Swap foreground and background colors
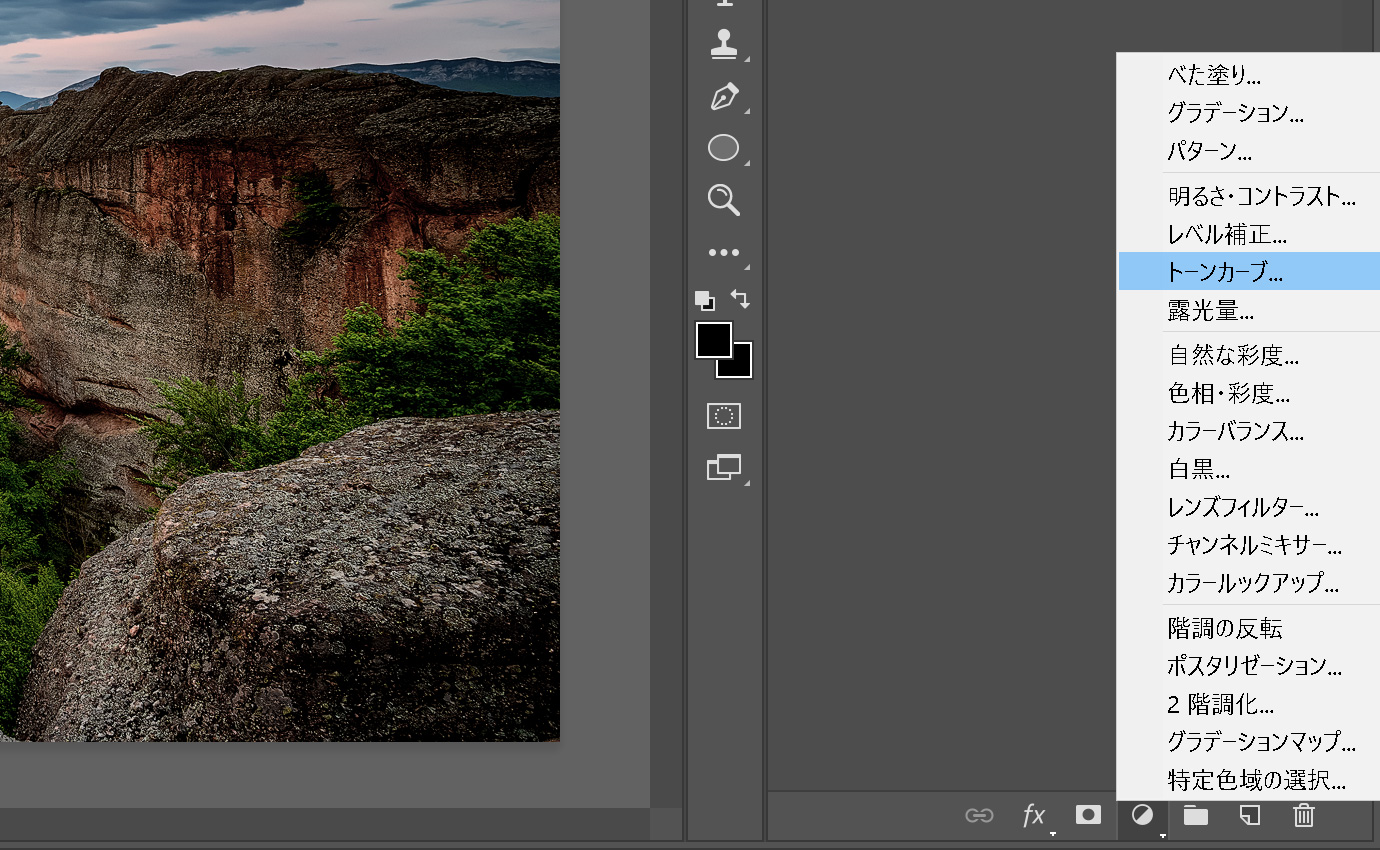The height and width of the screenshot is (850, 1380). (x=740, y=298)
